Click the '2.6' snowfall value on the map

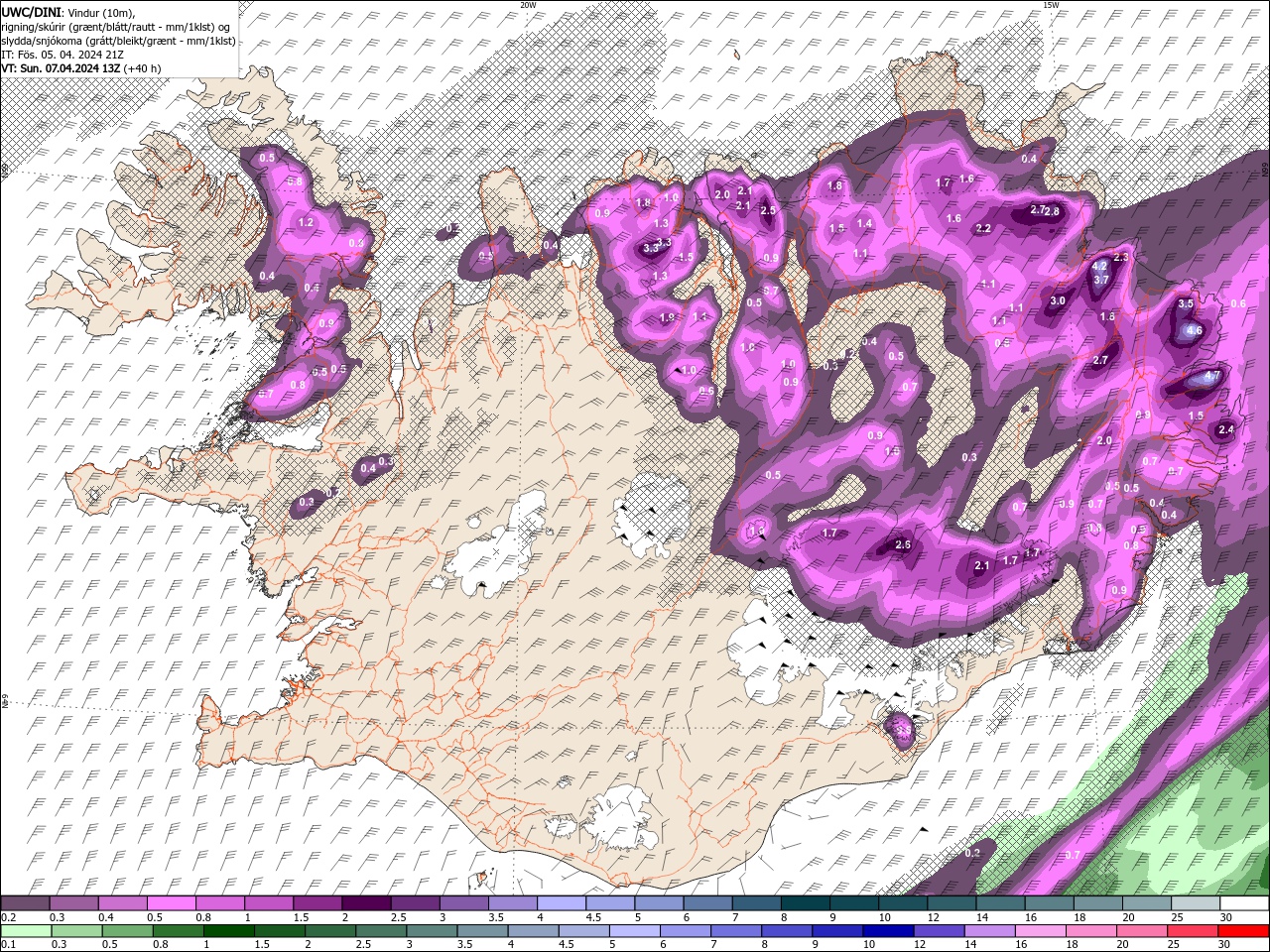pyautogui.click(x=903, y=545)
